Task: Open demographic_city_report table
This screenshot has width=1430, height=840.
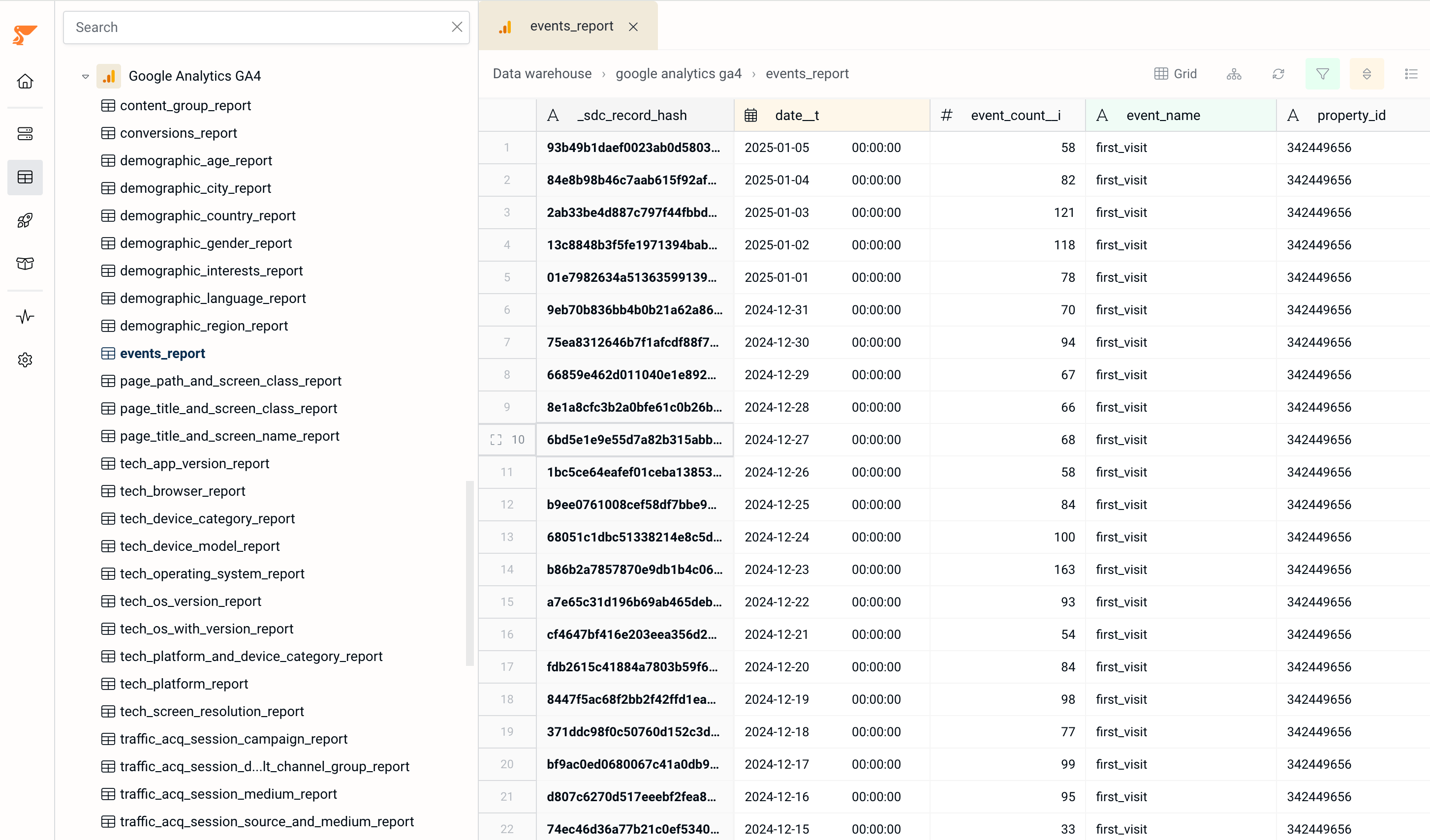Action: coord(186,188)
